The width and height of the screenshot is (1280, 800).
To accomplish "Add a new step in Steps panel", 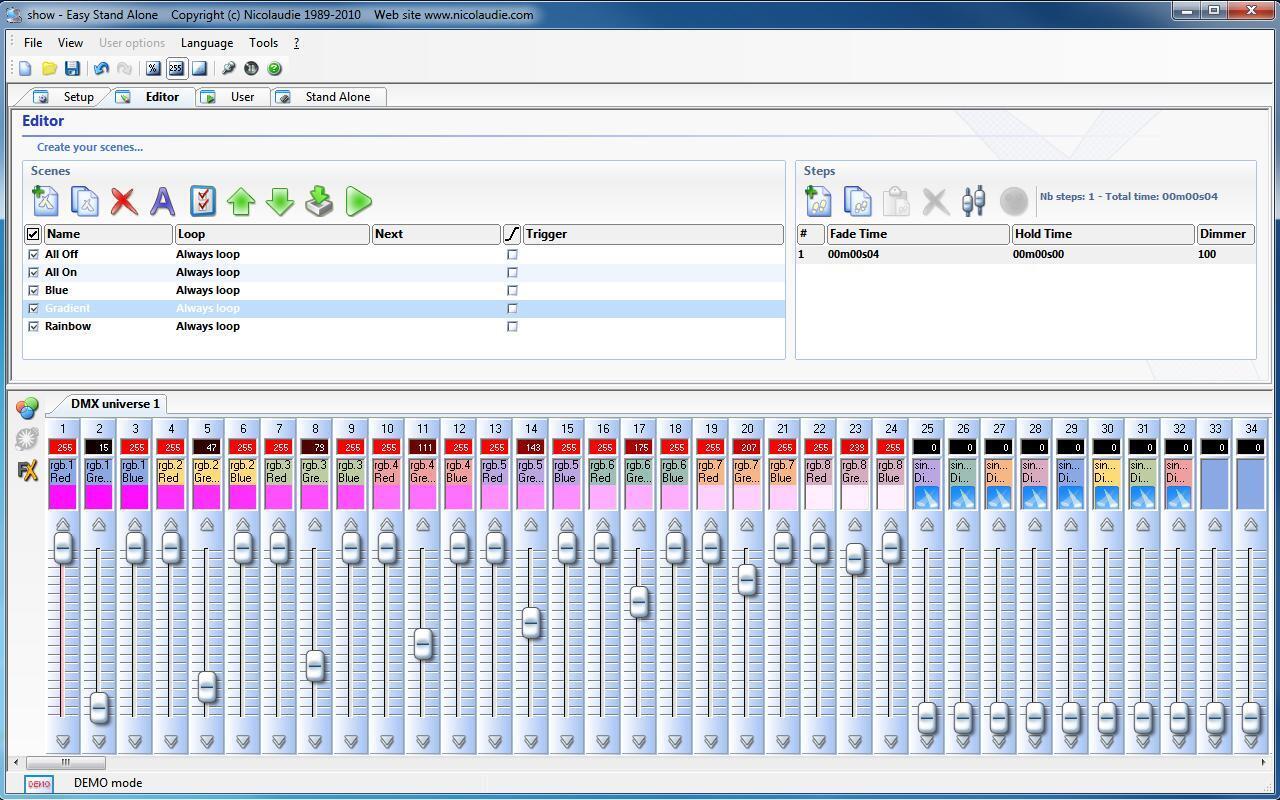I will 818,201.
